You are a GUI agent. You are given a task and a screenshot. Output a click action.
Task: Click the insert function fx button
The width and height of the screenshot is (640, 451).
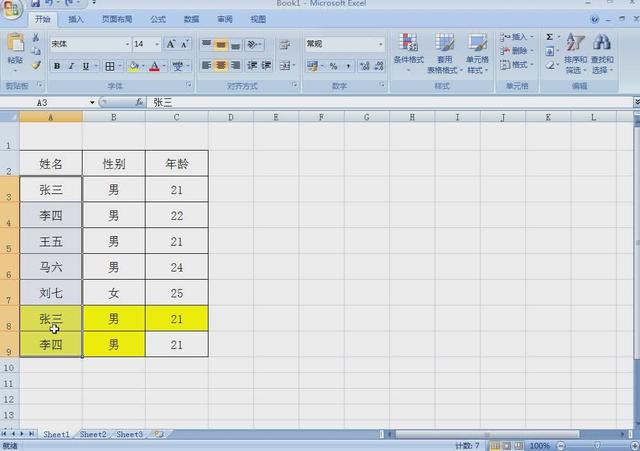coord(139,102)
